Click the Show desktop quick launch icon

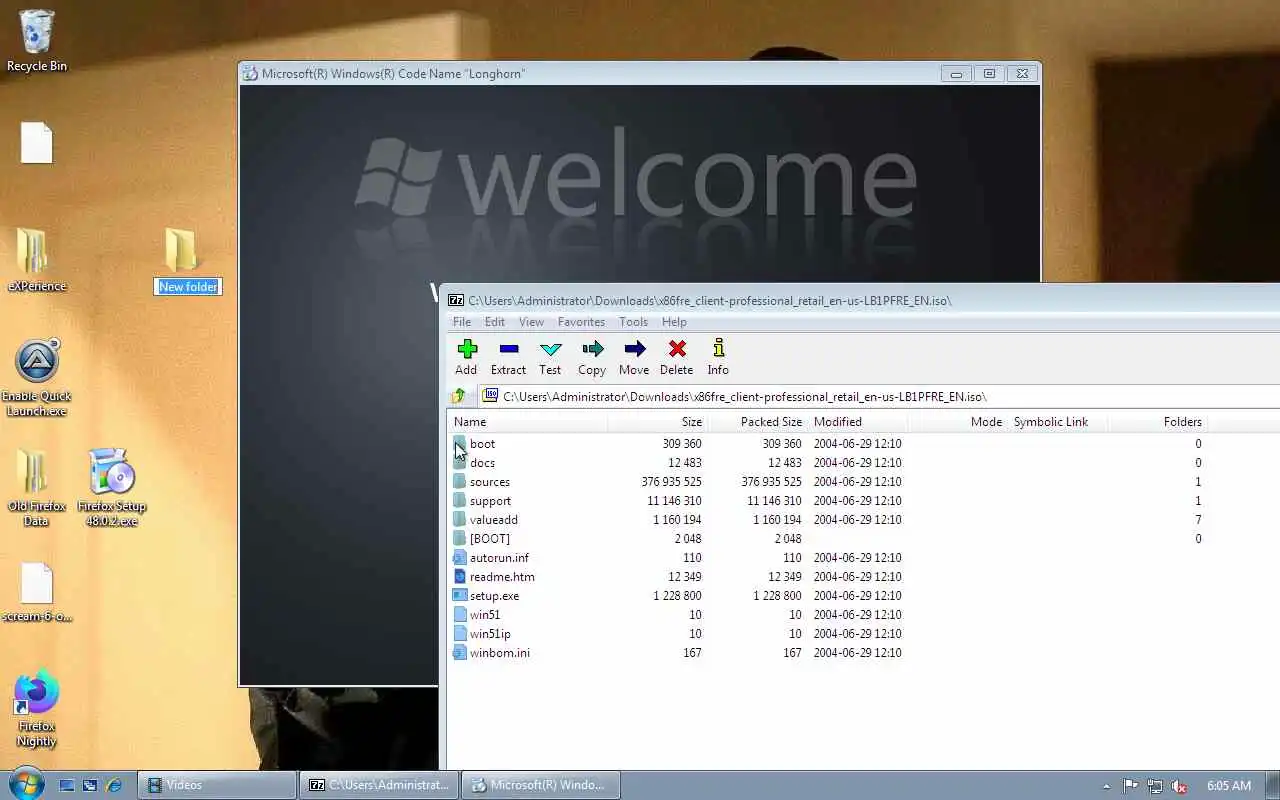pos(66,786)
